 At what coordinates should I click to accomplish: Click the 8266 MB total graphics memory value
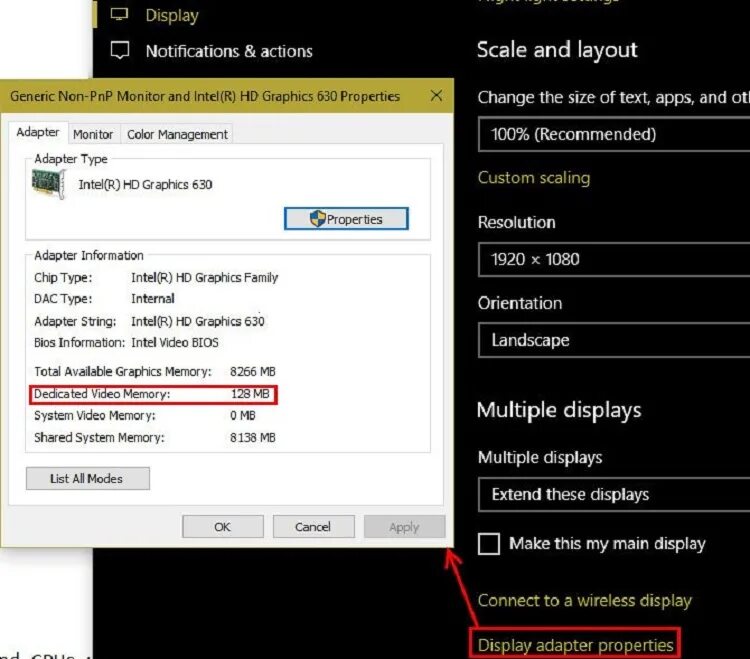tap(253, 372)
